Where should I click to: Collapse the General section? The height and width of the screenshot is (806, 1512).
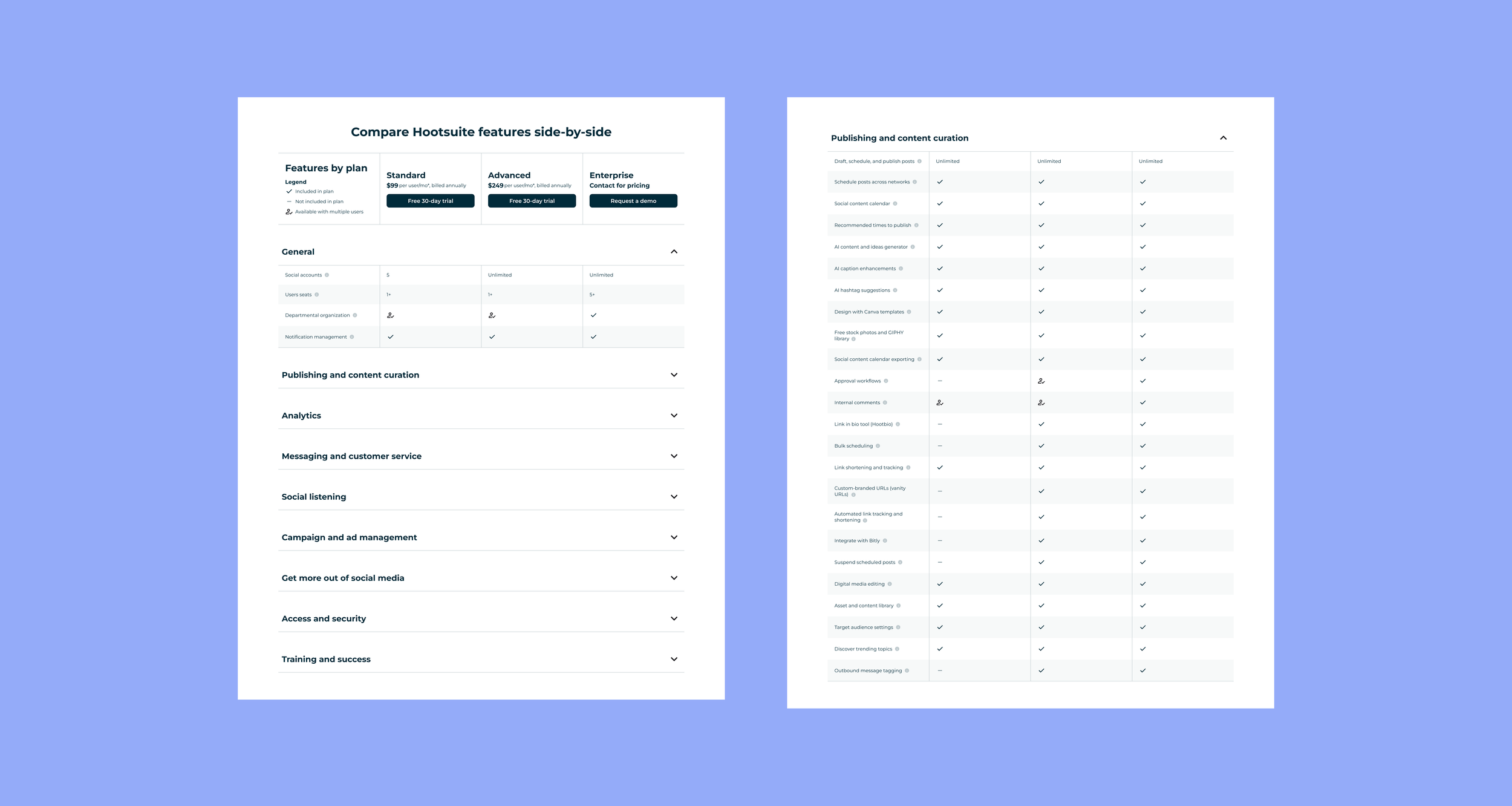(674, 251)
